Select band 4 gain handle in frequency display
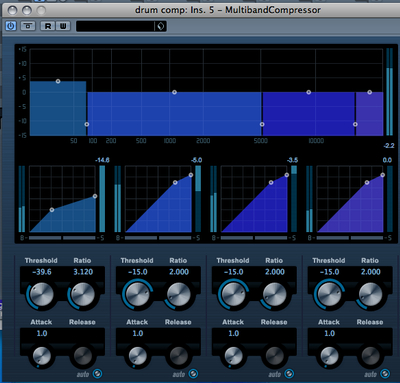Image resolution: width=400 pixels, height=383 pixels. click(369, 92)
